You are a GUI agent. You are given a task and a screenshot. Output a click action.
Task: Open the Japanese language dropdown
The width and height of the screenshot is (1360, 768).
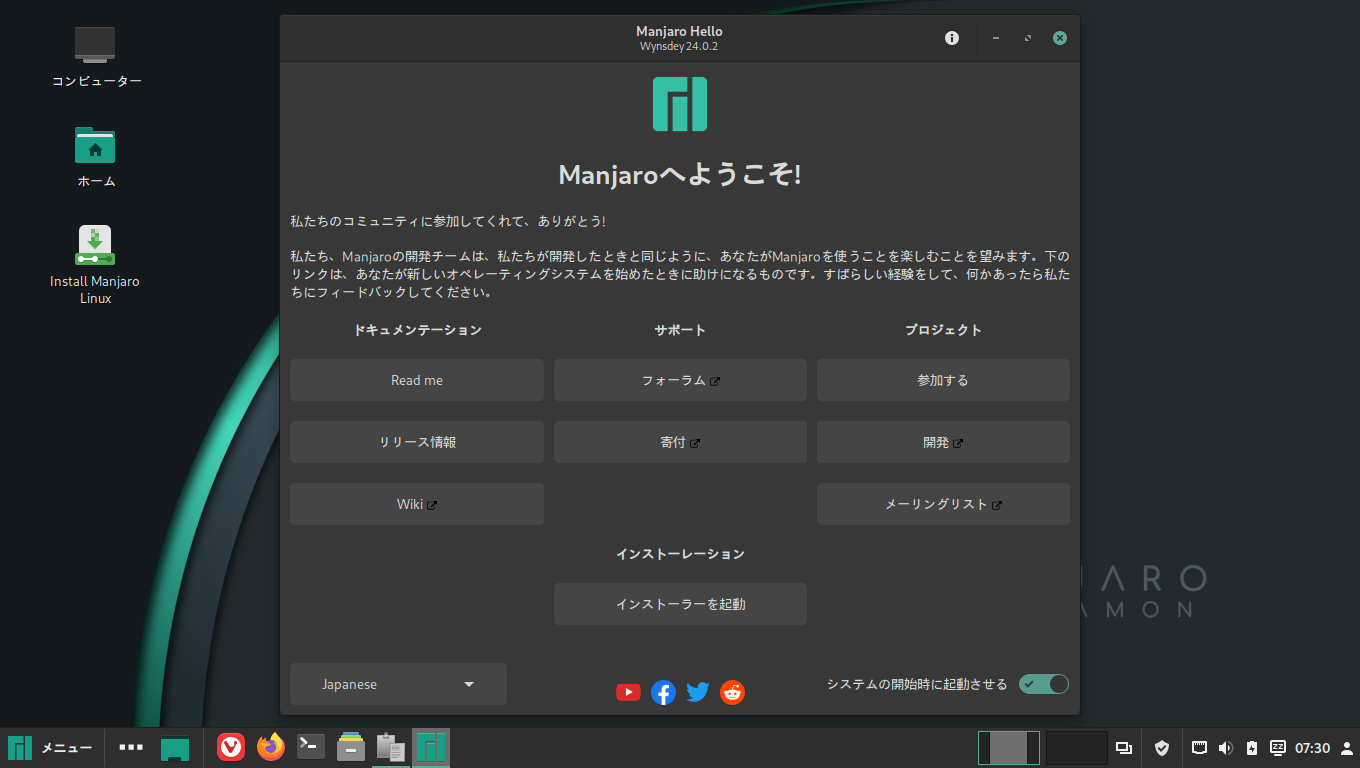(x=398, y=684)
